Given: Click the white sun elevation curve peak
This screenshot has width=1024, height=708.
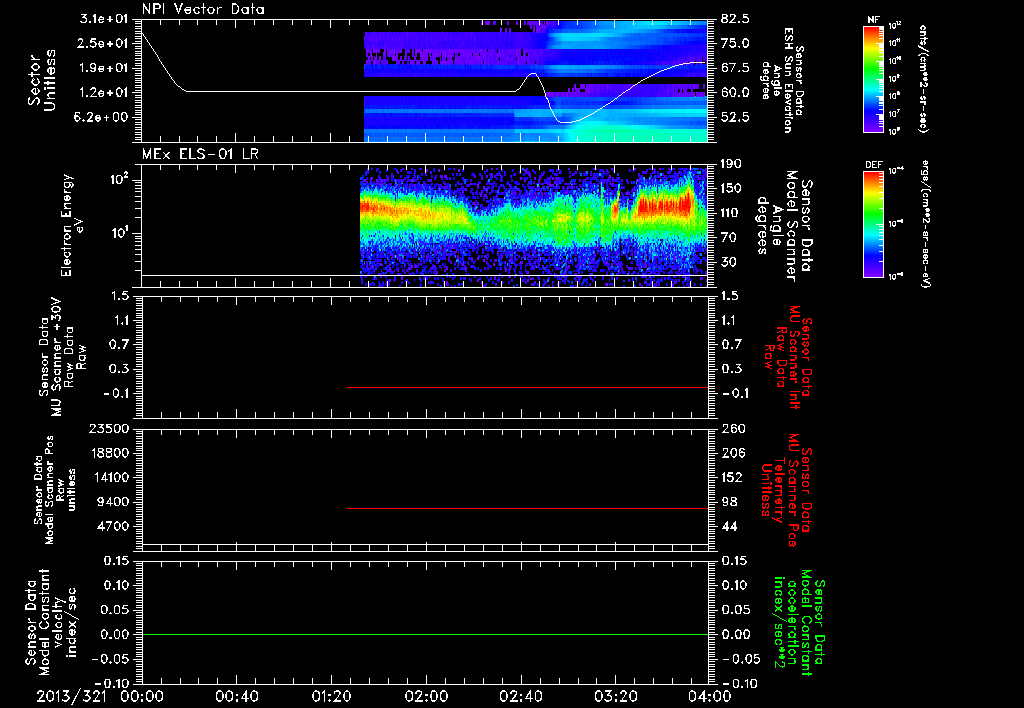Looking at the screenshot, I should 533,74.
